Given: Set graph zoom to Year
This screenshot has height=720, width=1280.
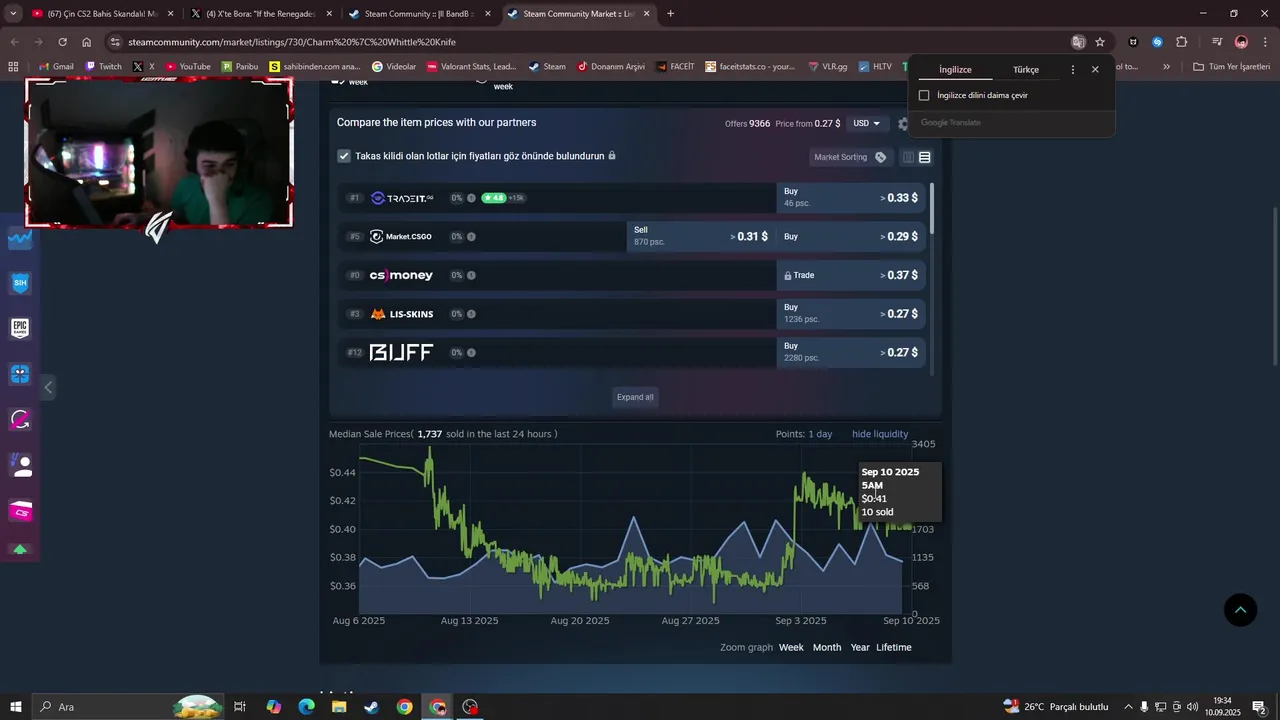Looking at the screenshot, I should [860, 647].
